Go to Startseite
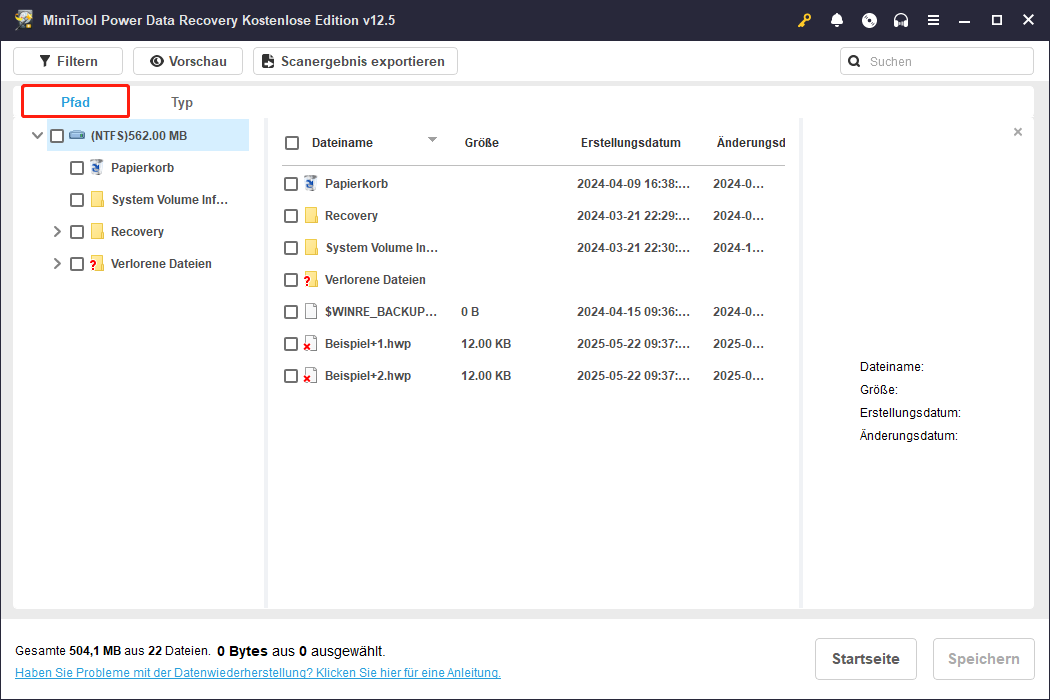This screenshot has width=1050, height=700. (865, 658)
